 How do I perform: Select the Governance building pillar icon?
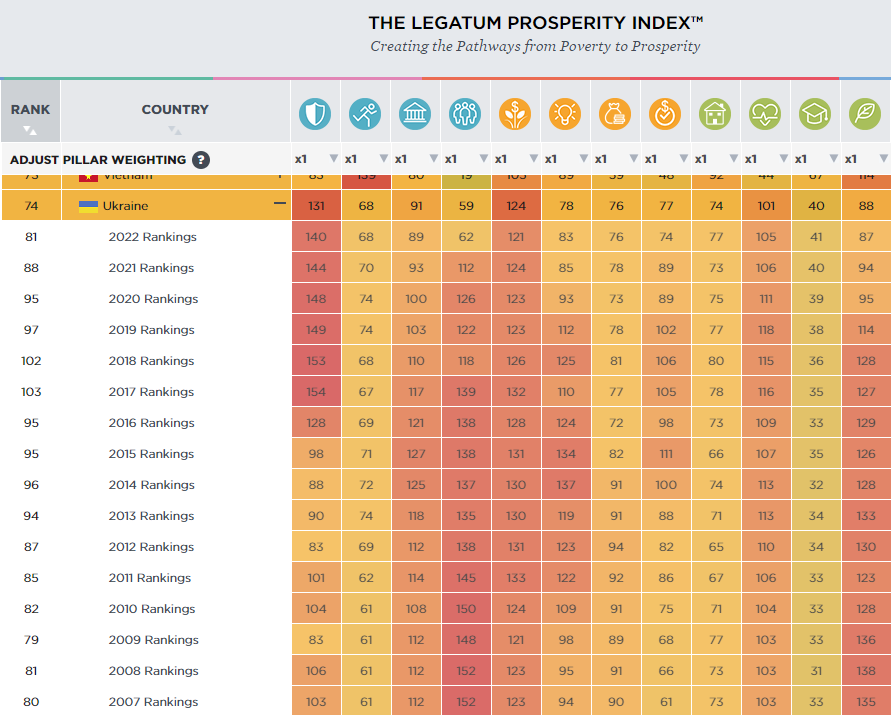415,114
